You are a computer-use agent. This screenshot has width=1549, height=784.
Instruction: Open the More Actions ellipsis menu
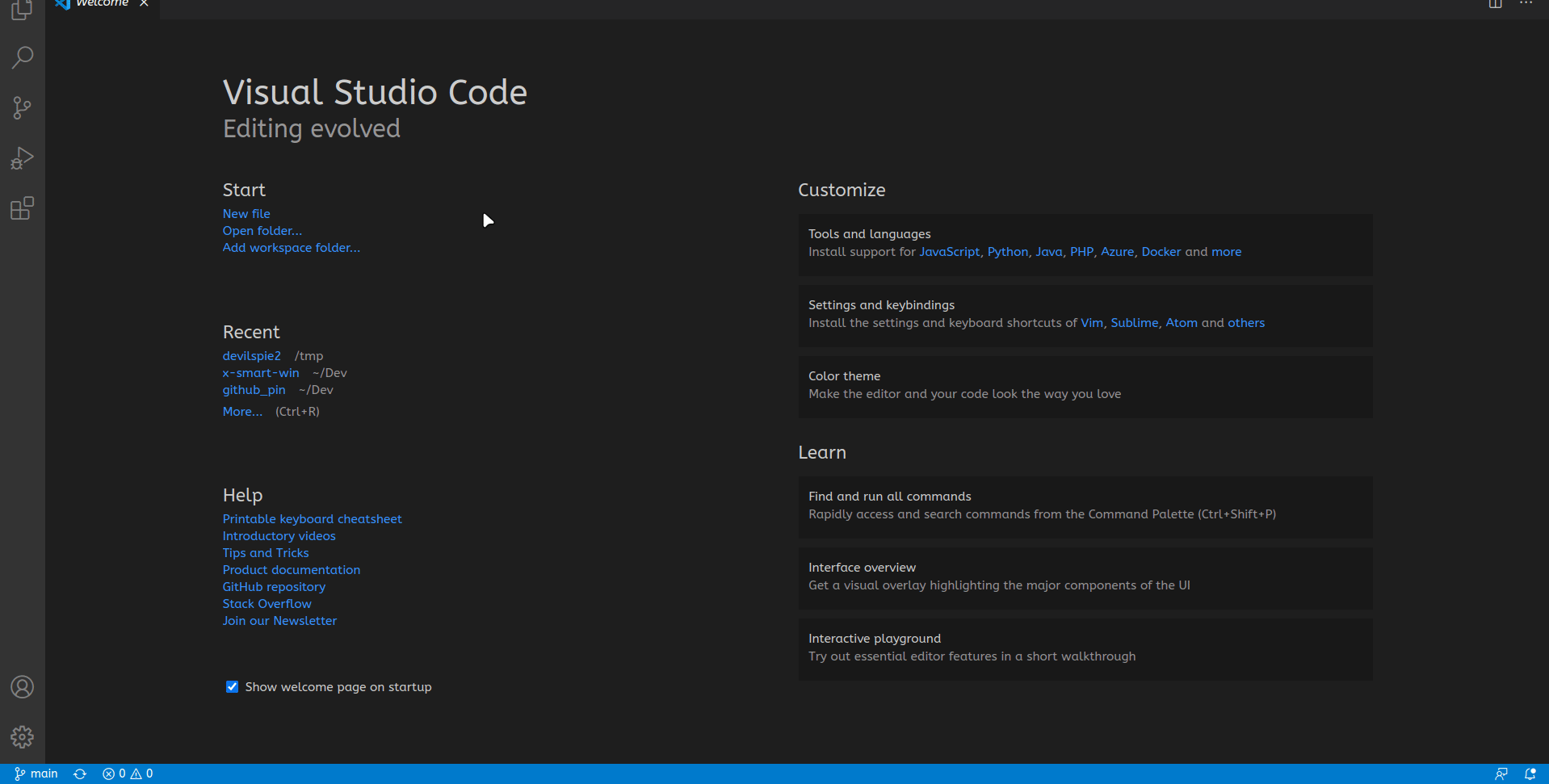pos(1526,3)
